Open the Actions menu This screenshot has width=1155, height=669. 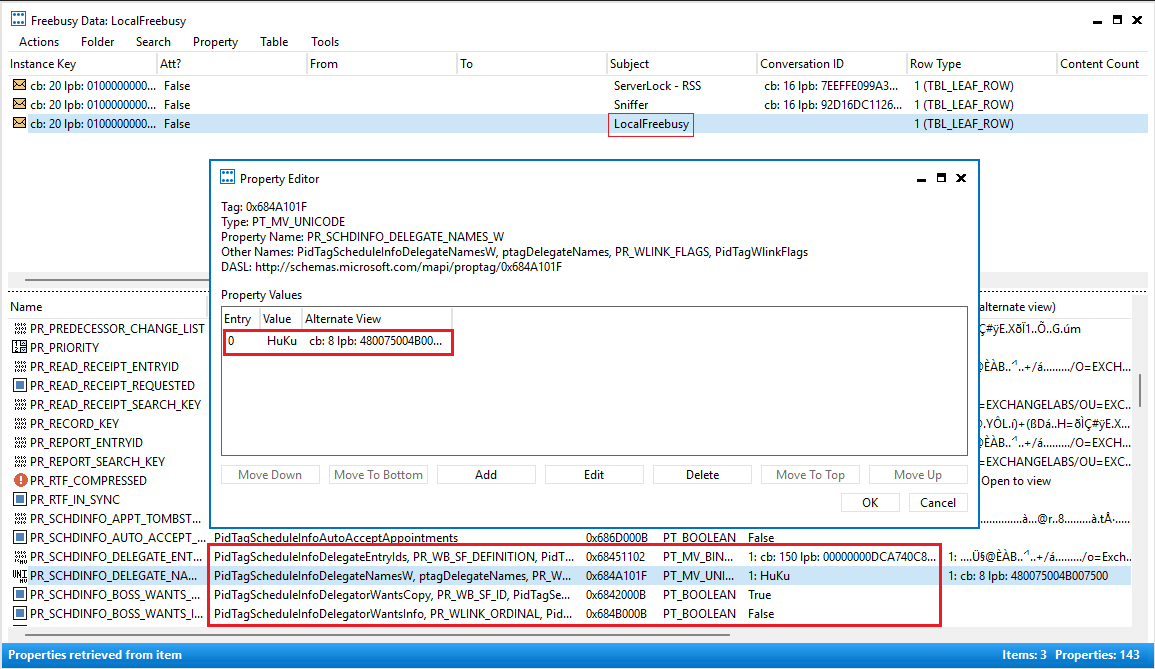tap(39, 42)
